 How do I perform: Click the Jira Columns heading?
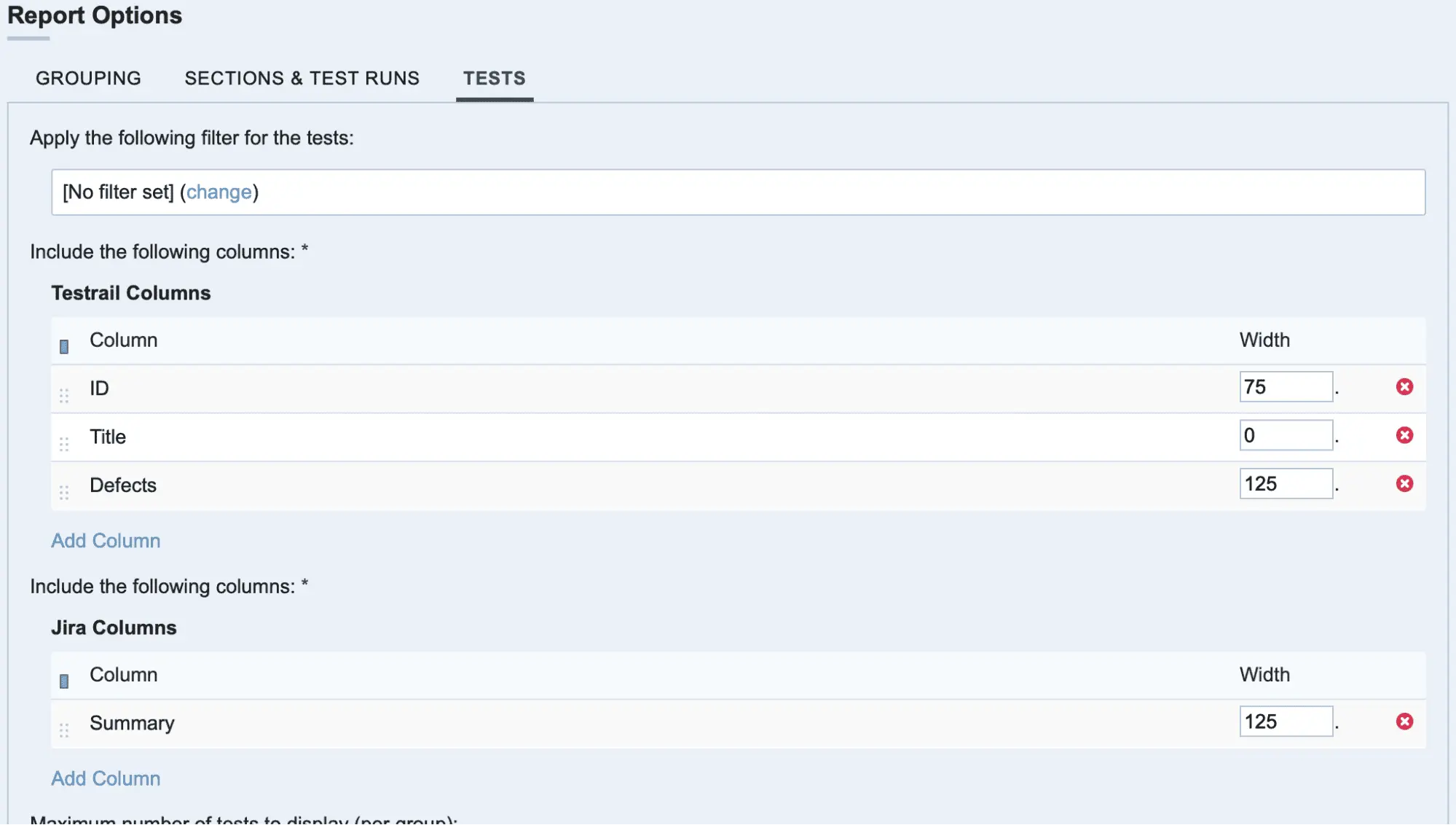[114, 627]
